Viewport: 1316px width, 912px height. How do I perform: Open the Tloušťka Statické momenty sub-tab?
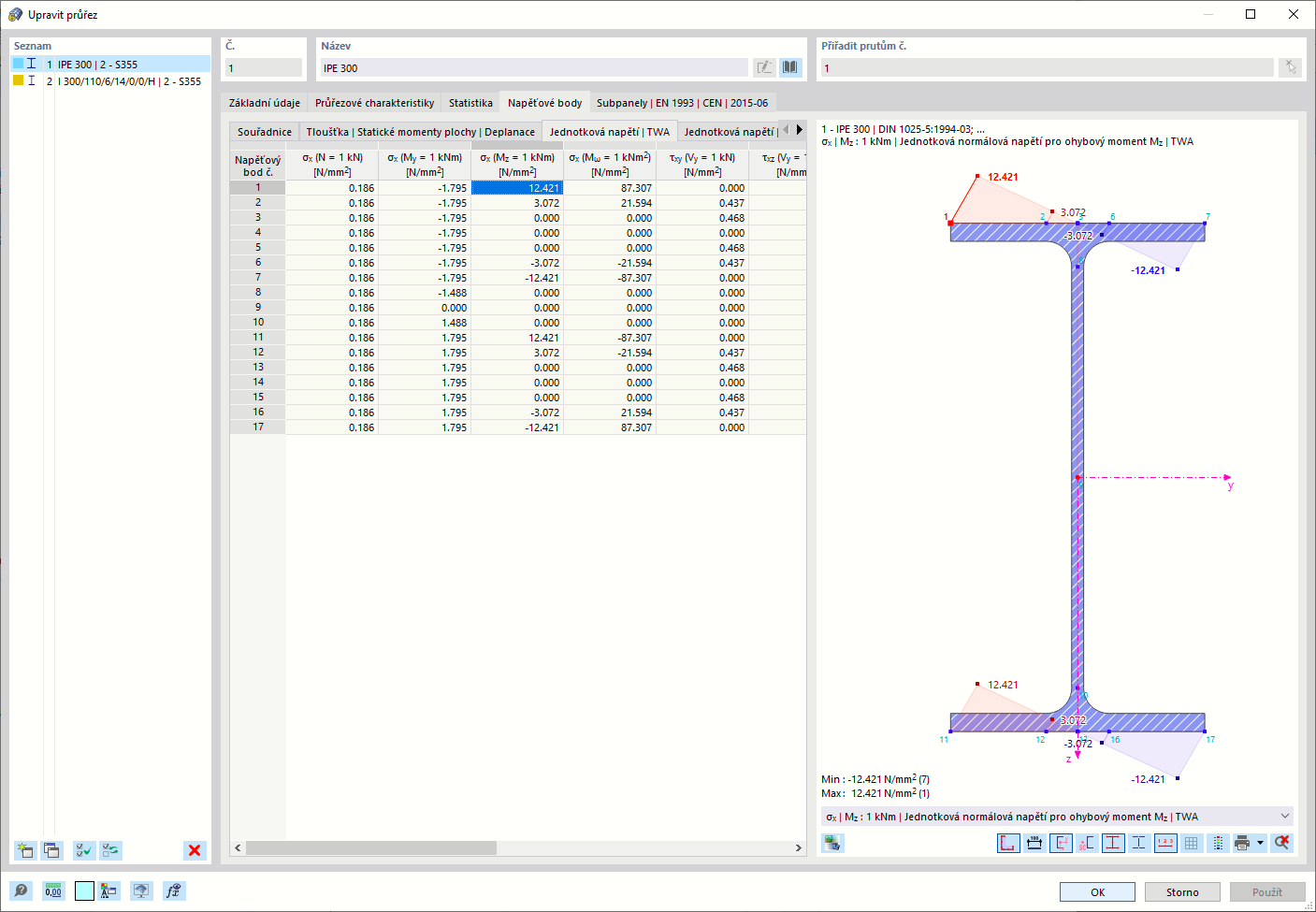tap(421, 132)
